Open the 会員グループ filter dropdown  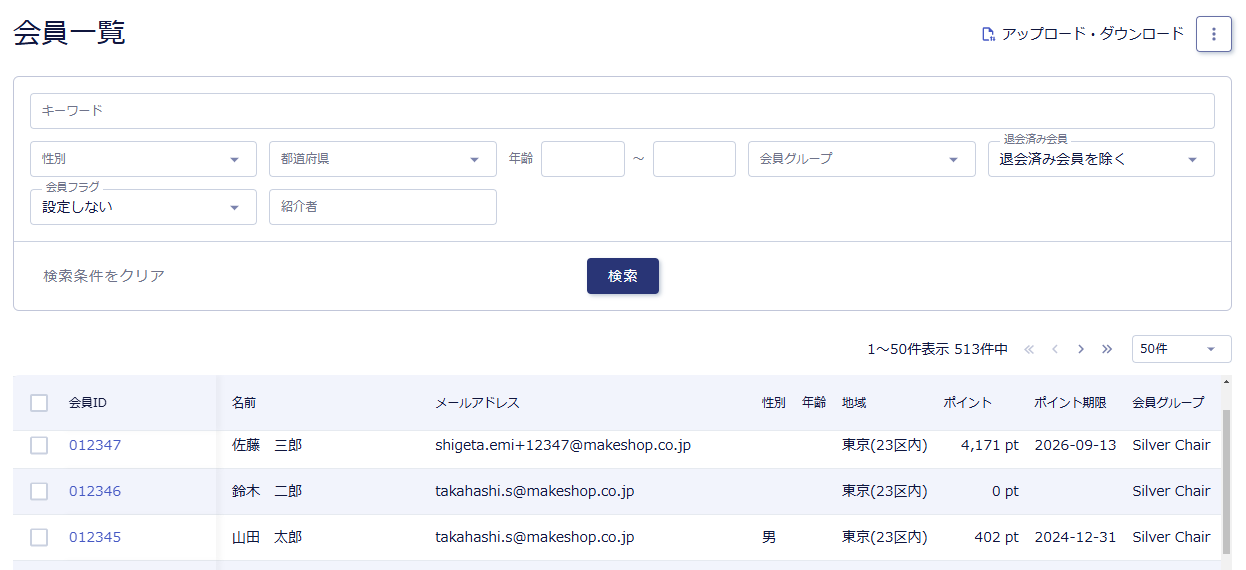pos(861,159)
